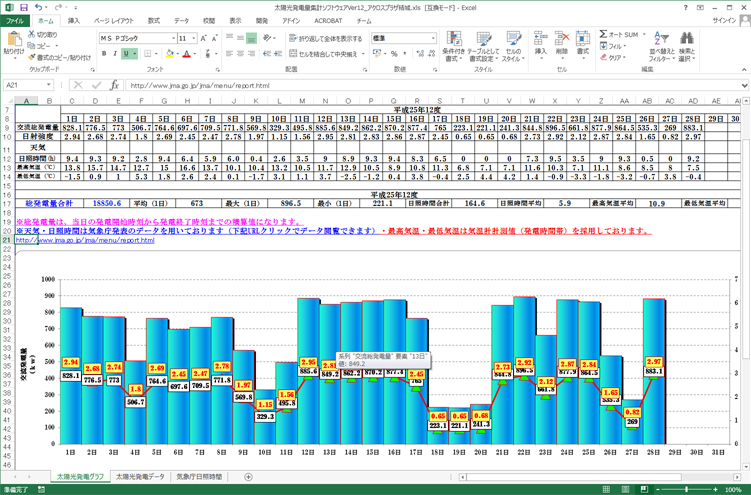
Task: Apply comma style format
Action: tap(405, 54)
